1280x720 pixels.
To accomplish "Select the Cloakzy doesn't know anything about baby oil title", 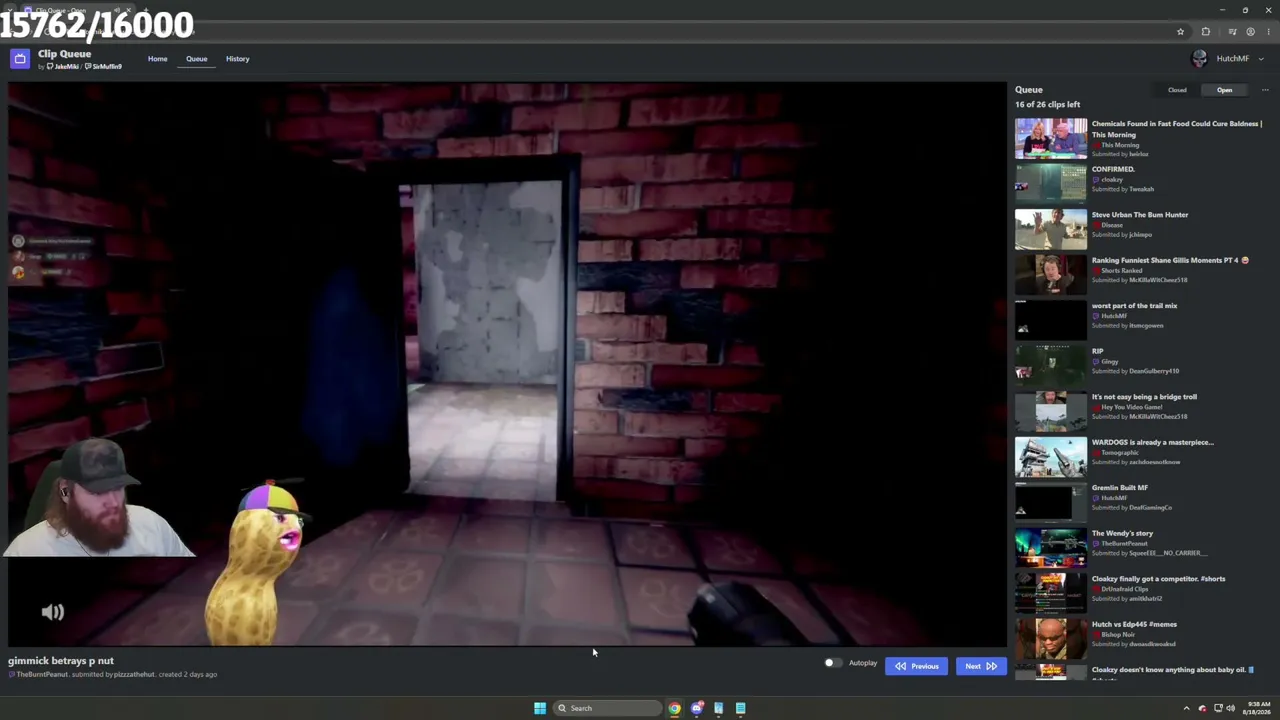I will (1172, 670).
